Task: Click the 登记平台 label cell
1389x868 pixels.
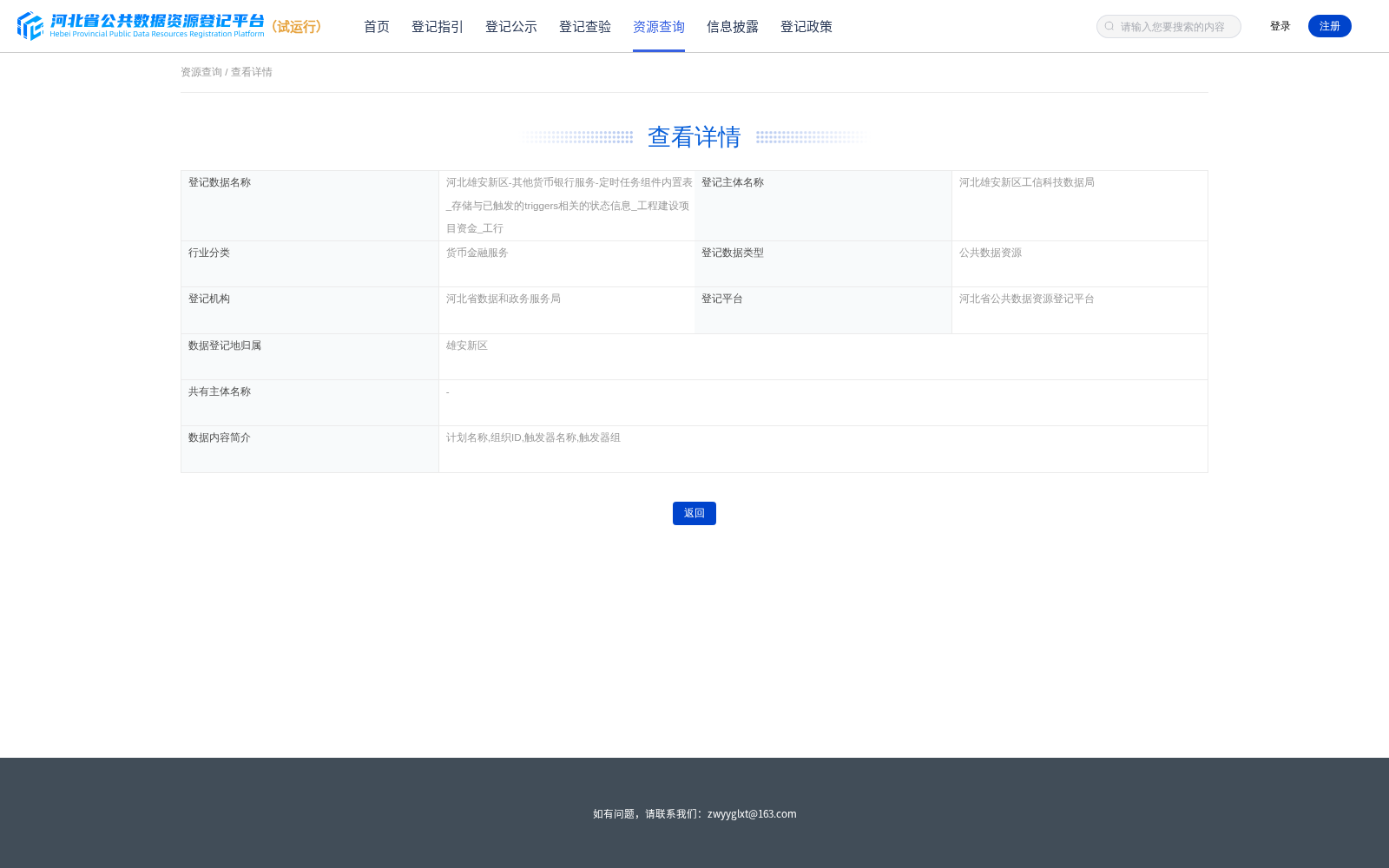Action: coord(823,310)
